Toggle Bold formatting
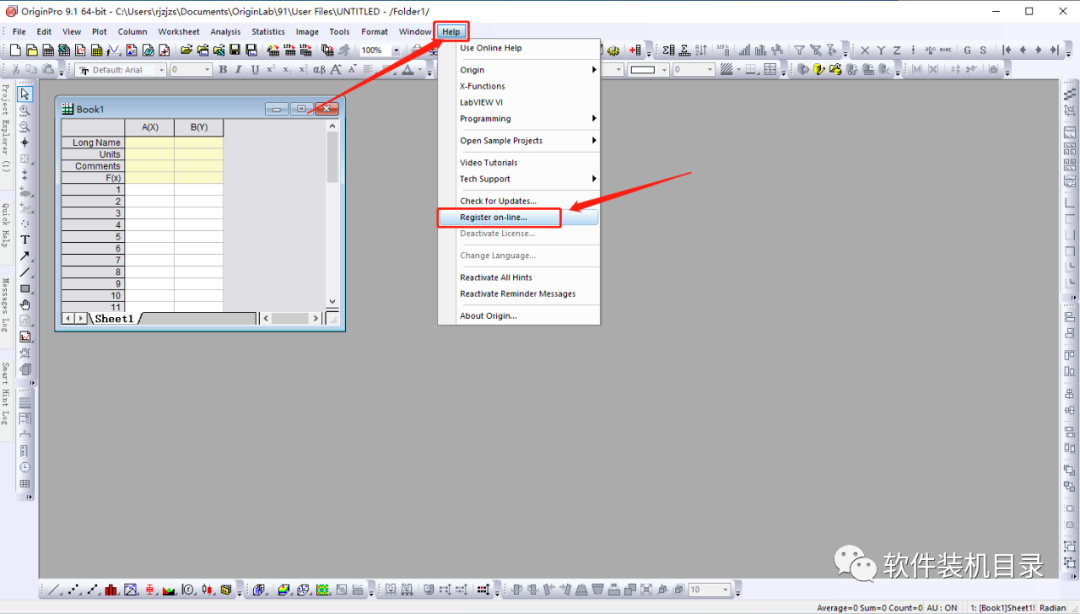The image size is (1080, 614). 223,70
